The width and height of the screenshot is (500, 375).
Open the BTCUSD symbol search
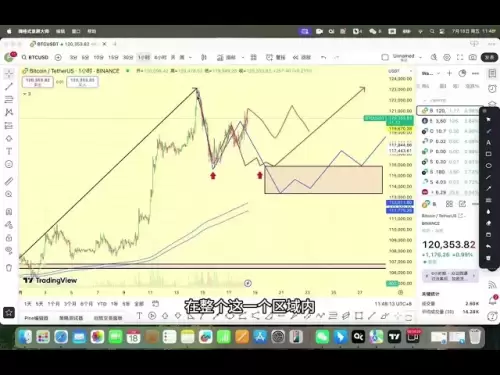point(35,57)
